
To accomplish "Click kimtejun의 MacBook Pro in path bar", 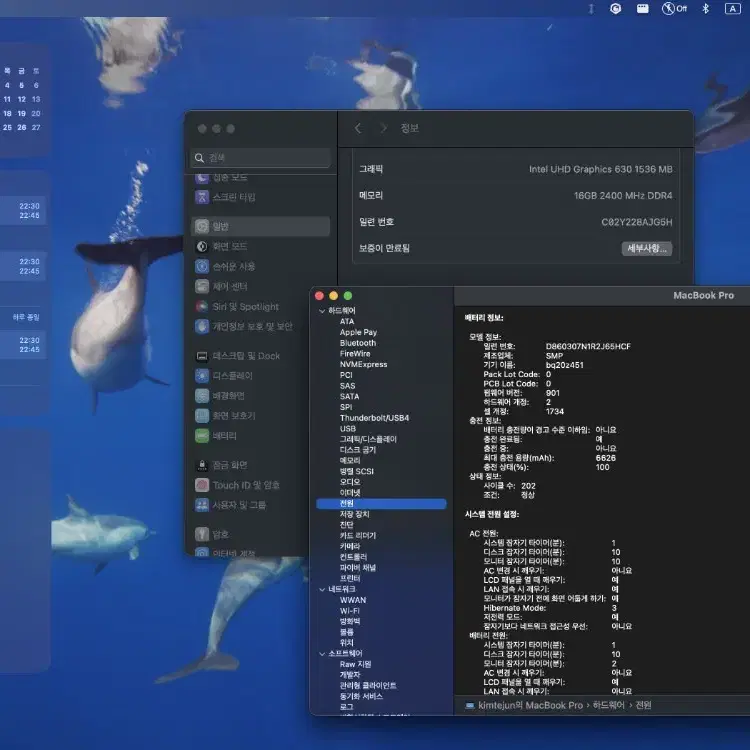I will pyautogui.click(x=530, y=706).
